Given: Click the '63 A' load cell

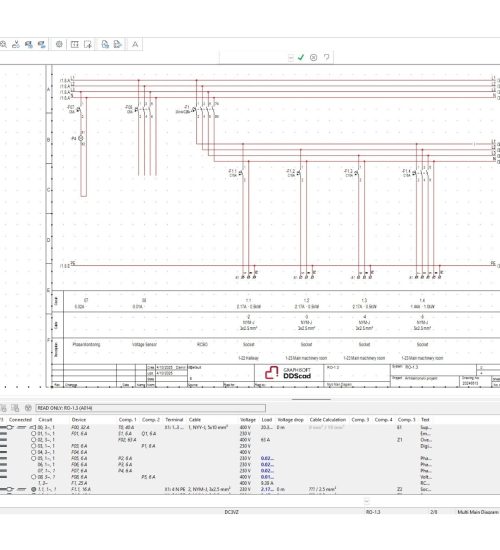Looking at the screenshot, I should (x=265, y=440).
